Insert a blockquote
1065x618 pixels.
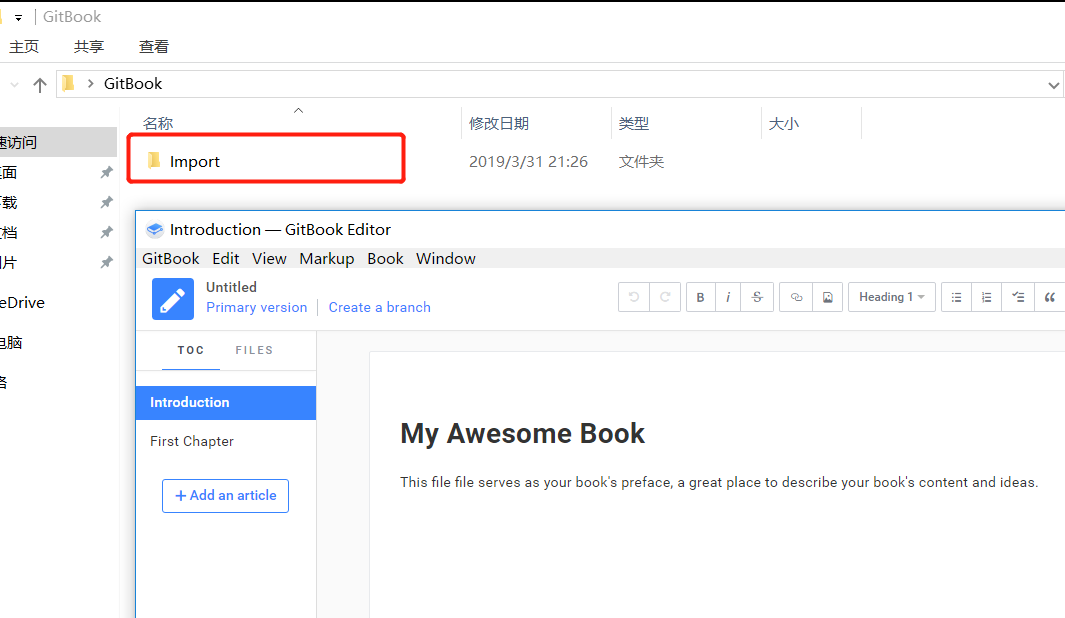(x=1049, y=297)
